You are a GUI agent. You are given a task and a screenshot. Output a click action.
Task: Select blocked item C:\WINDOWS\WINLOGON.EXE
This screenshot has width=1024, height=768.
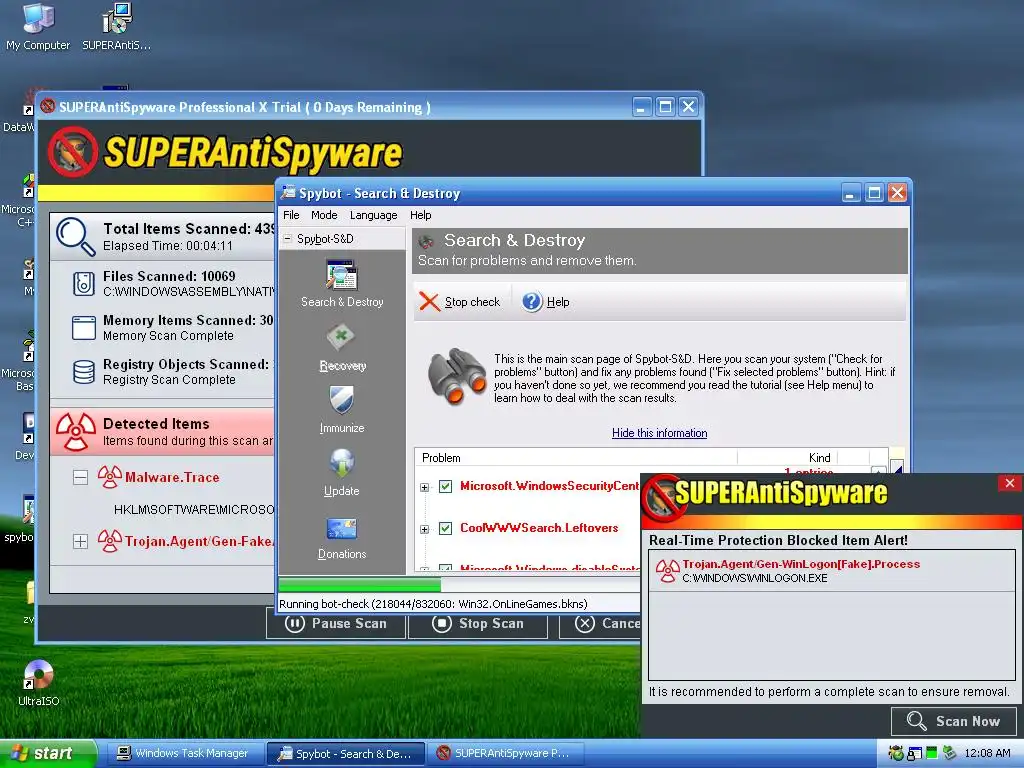tap(754, 579)
